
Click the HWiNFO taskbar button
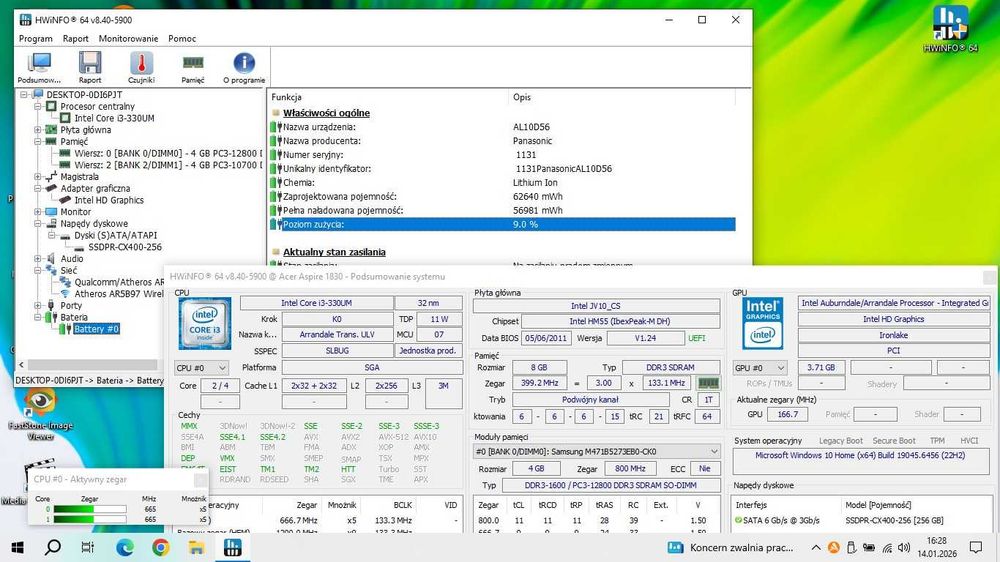pyautogui.click(x=232, y=547)
